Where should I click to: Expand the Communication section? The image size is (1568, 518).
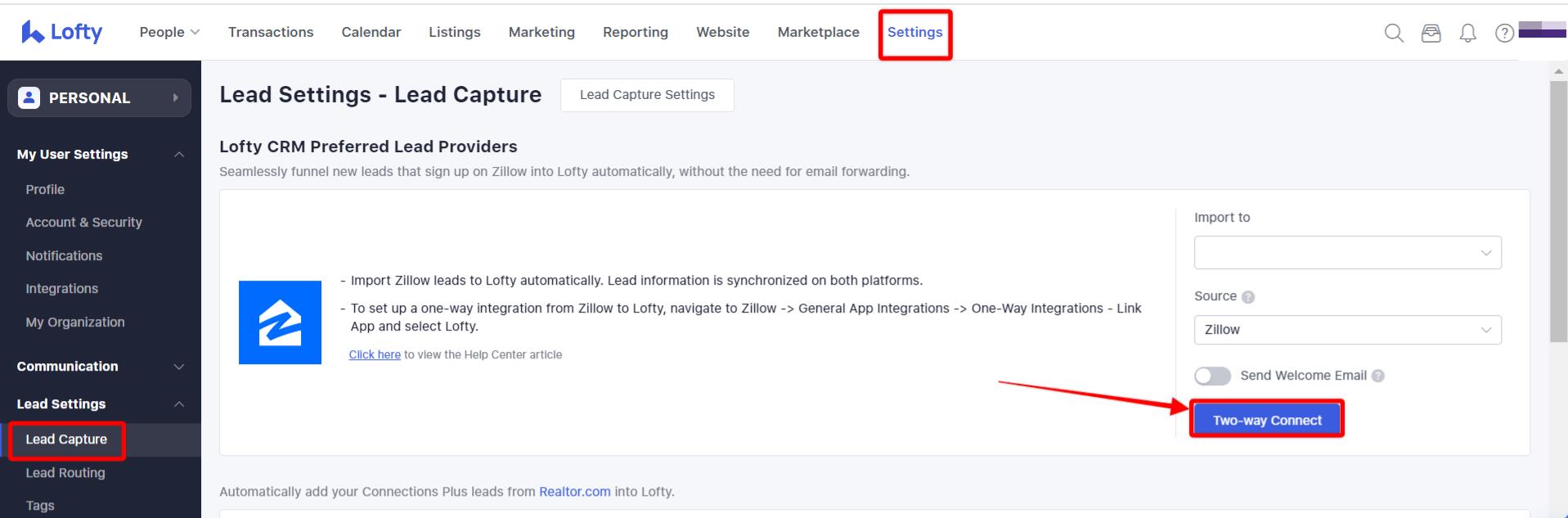(x=179, y=367)
